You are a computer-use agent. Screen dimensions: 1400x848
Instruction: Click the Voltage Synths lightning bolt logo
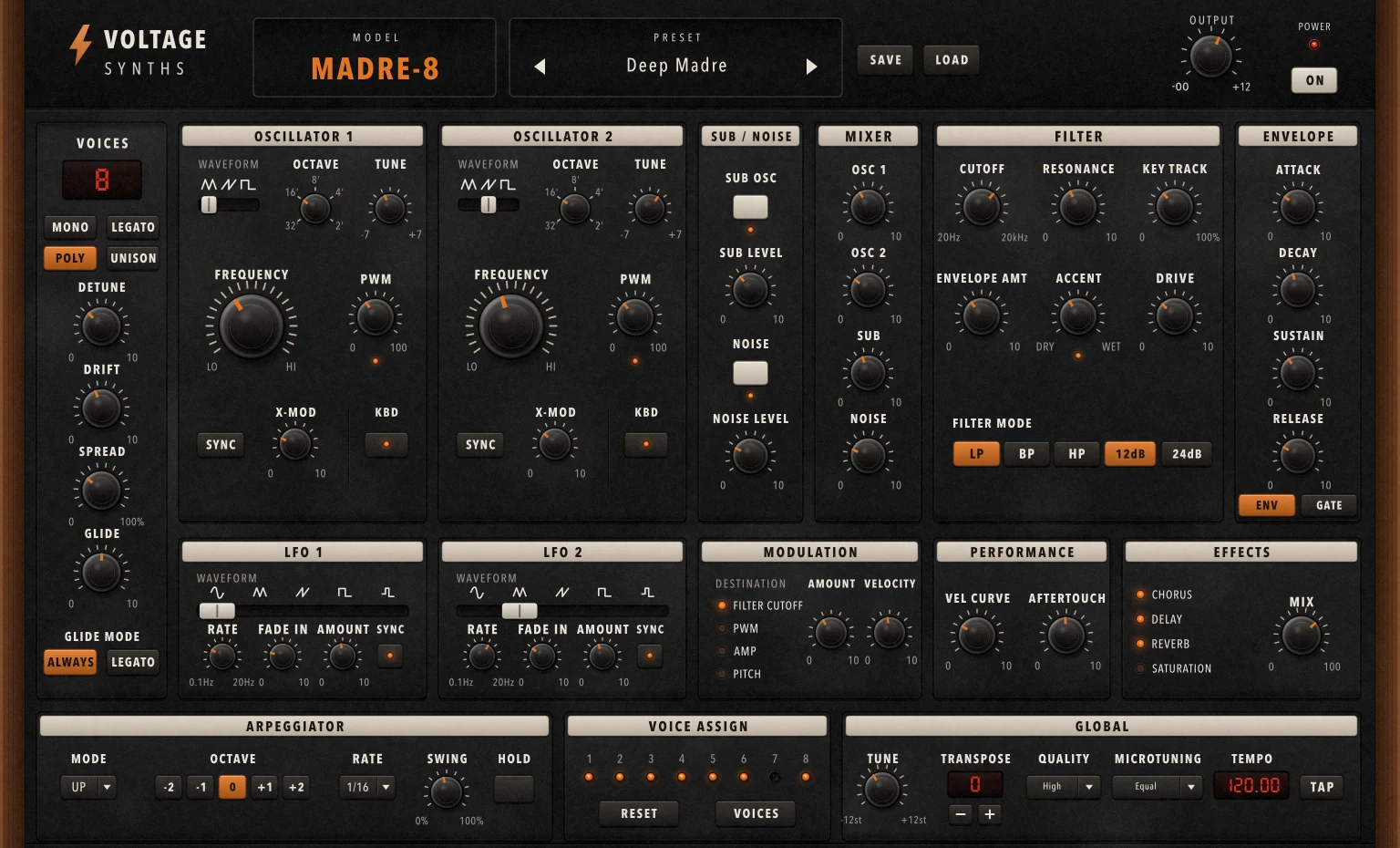81,44
